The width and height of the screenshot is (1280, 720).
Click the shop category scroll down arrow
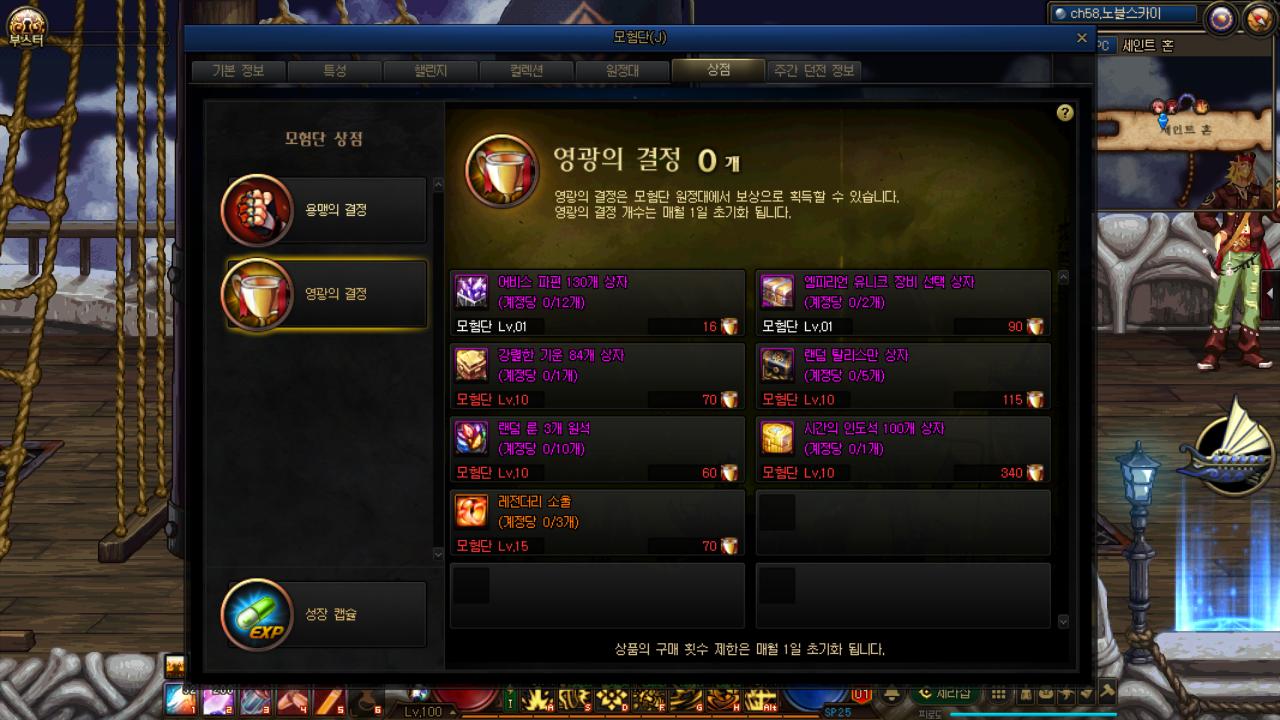click(x=437, y=553)
